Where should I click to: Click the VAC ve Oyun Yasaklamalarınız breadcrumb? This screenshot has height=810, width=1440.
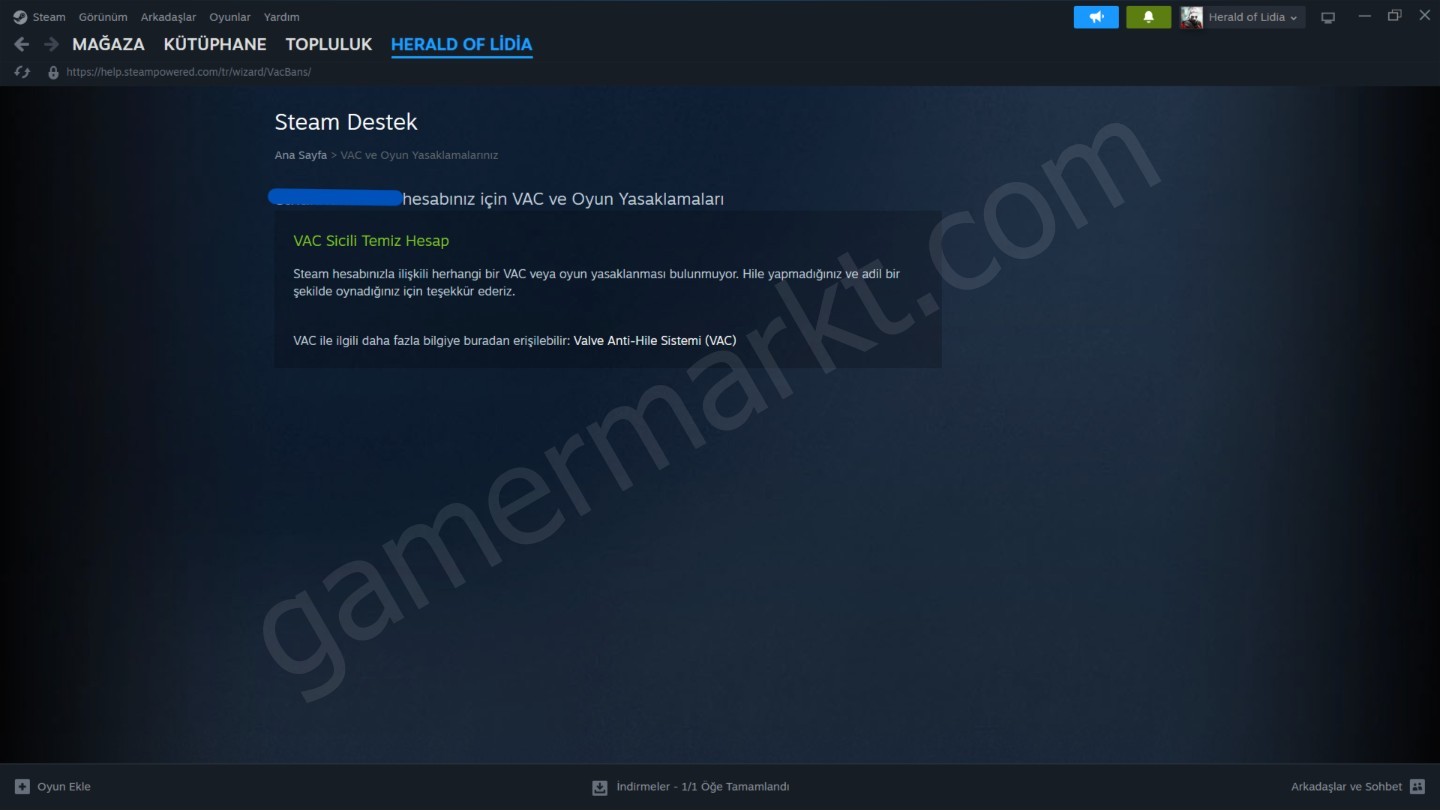coord(419,155)
